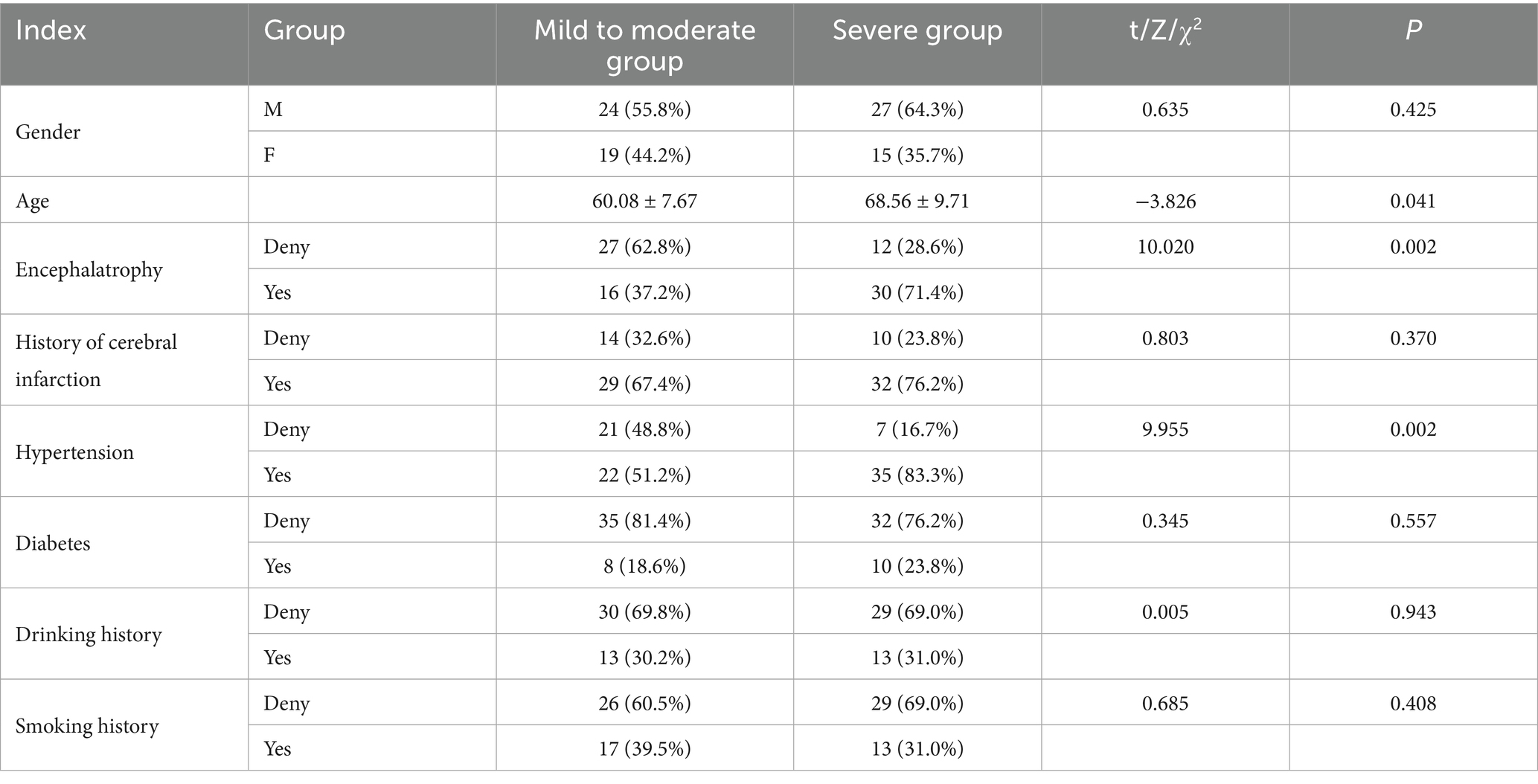Click the Drinking history row label
Screen dimensions: 1538x784
(89, 634)
